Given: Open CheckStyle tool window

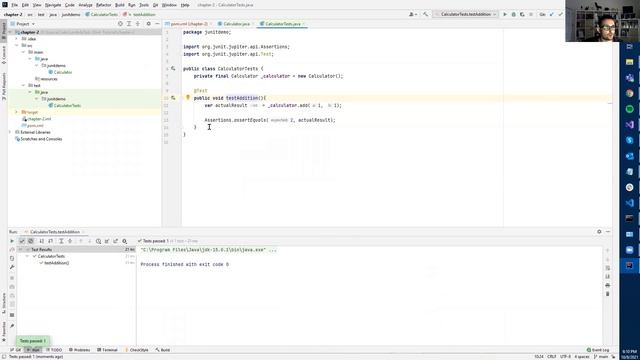Looking at the screenshot, I should point(137,350).
